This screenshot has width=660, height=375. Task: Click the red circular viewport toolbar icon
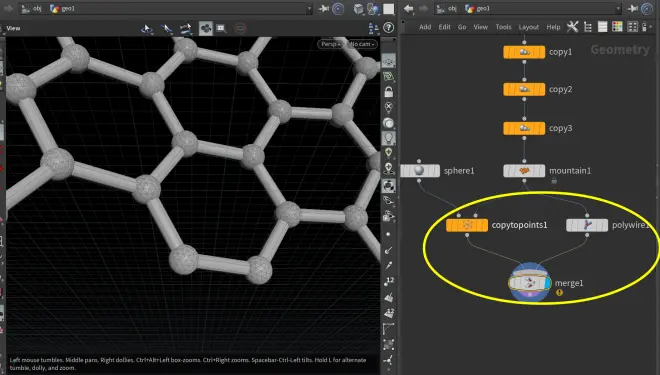pos(240,28)
